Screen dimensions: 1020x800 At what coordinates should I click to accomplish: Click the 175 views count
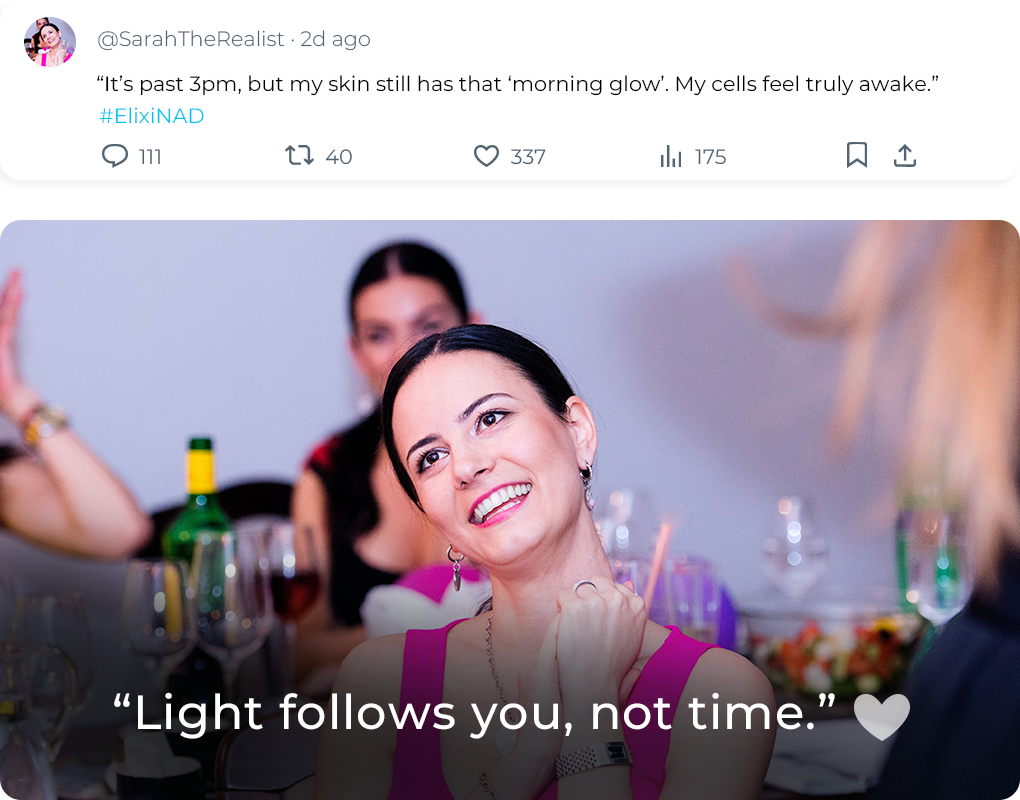point(711,157)
